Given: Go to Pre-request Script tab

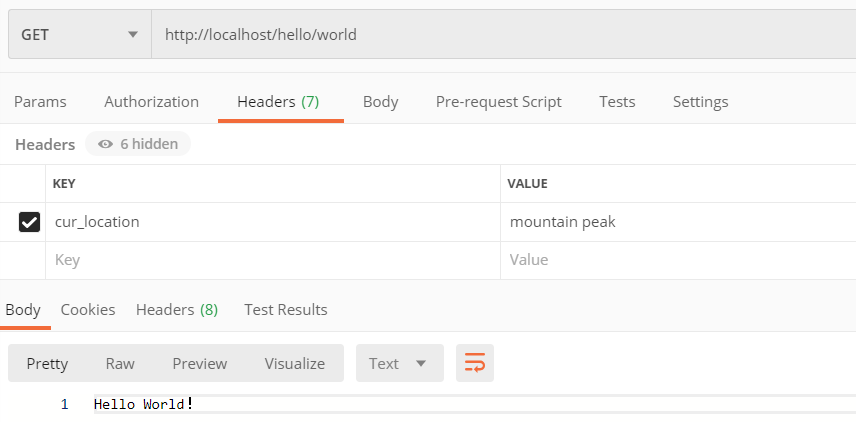Looking at the screenshot, I should click(x=498, y=102).
